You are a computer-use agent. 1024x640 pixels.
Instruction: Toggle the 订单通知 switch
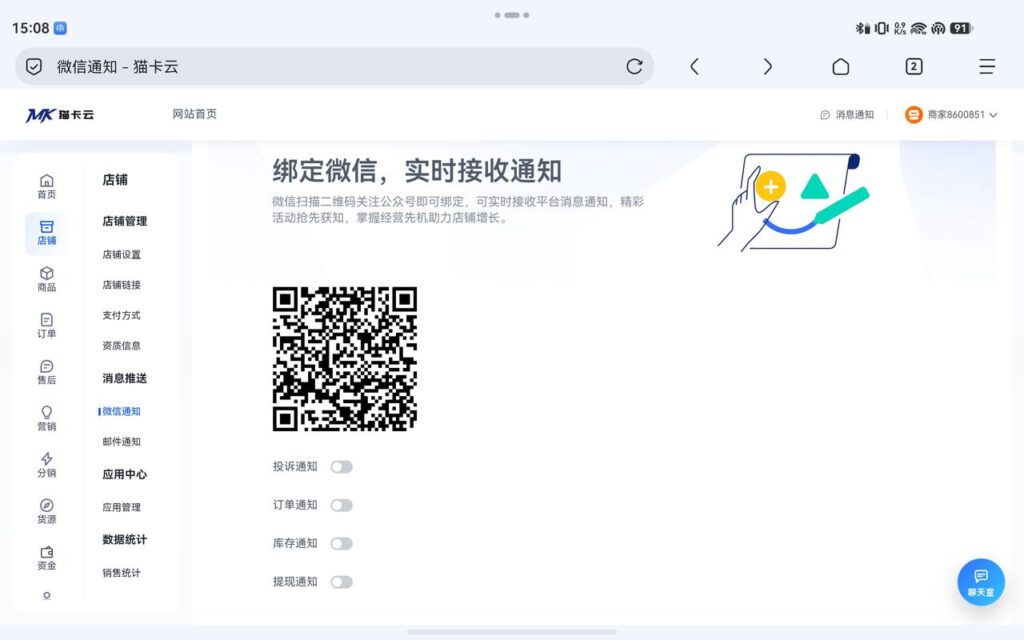(342, 505)
